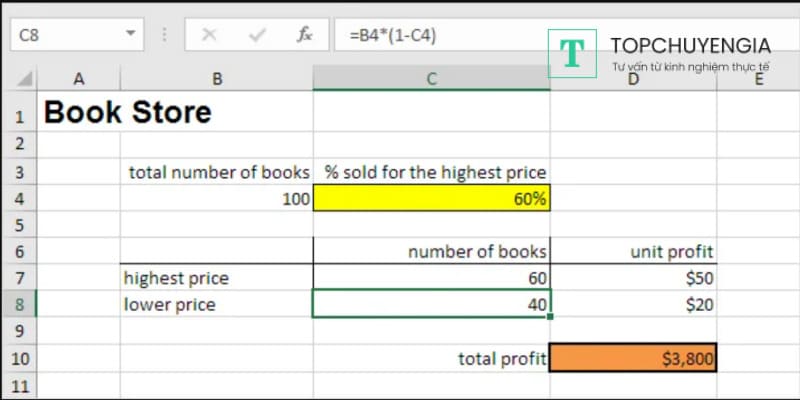Select the cell containing 100 books
800x400 pixels.
pos(216,199)
